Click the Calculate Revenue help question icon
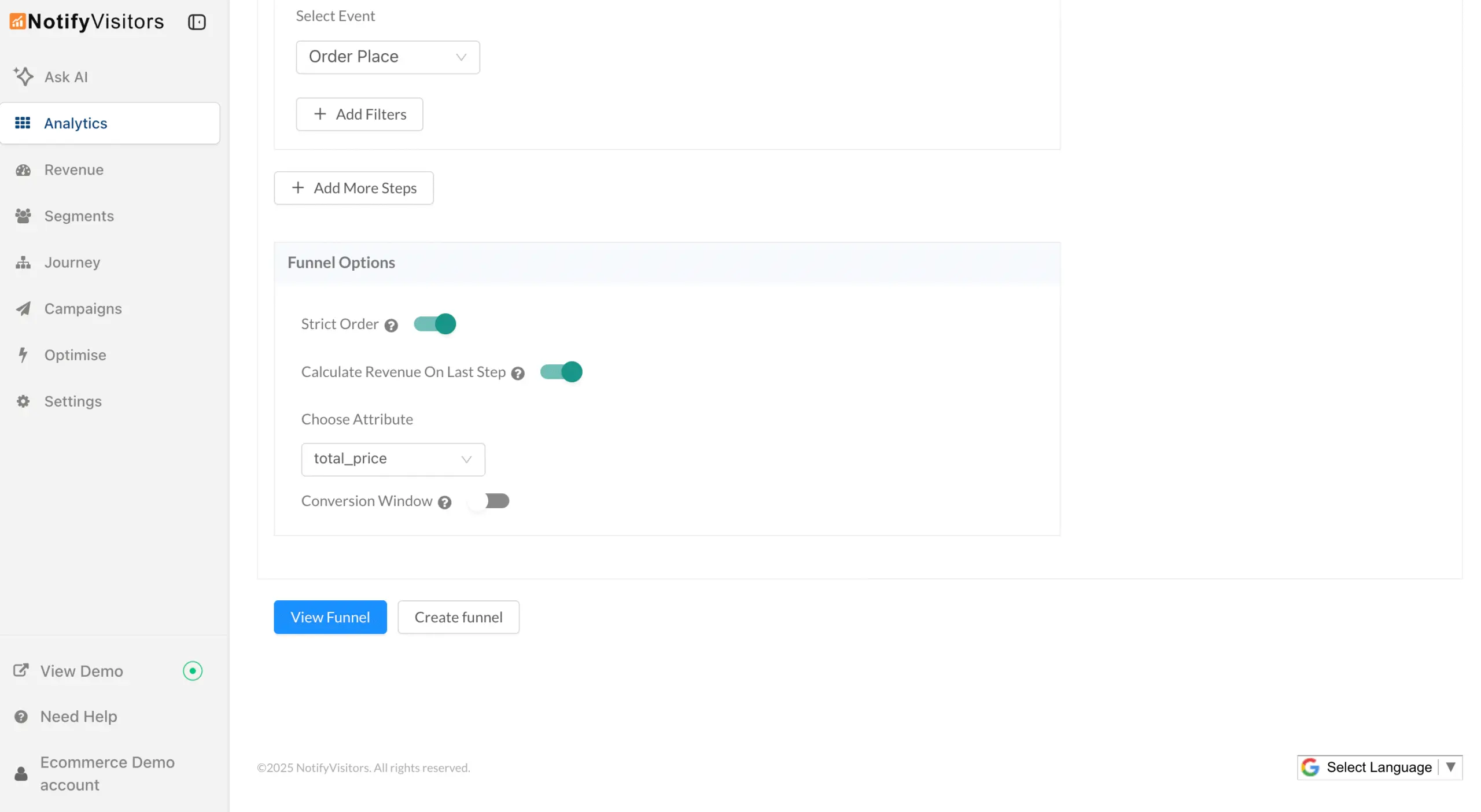 click(x=518, y=373)
